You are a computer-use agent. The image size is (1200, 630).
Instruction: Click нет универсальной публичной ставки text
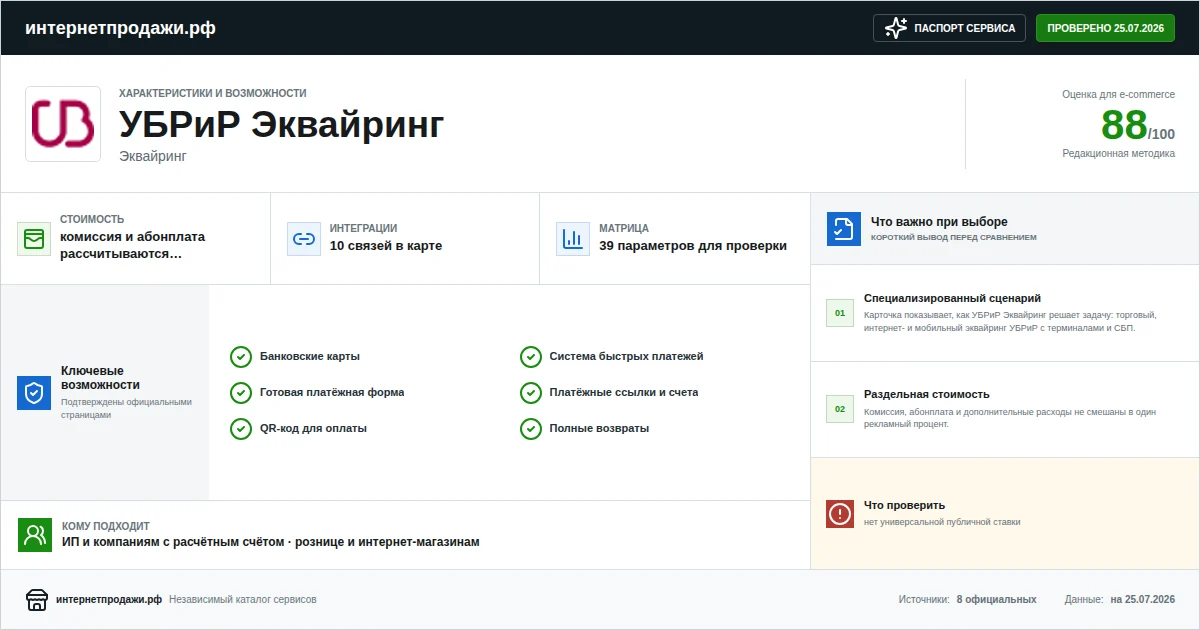942,522
